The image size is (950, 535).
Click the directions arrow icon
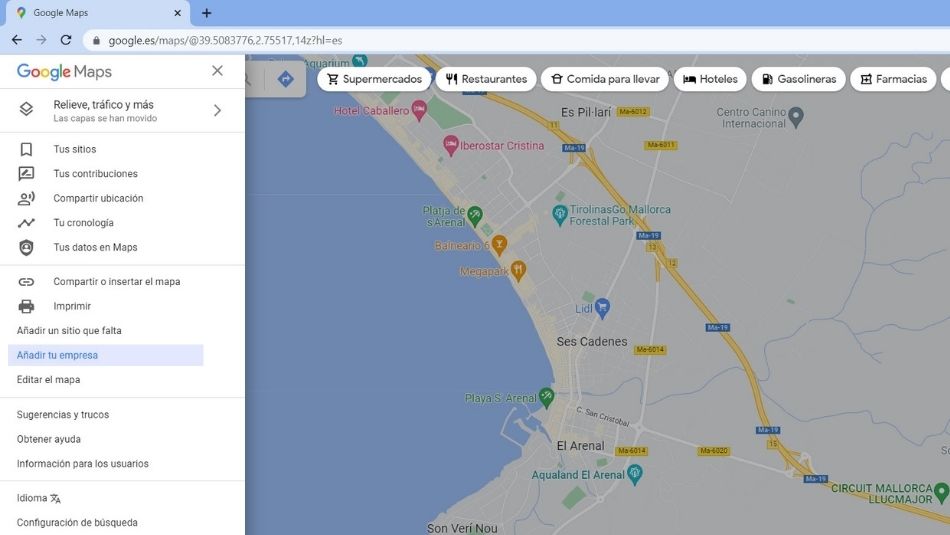(286, 79)
